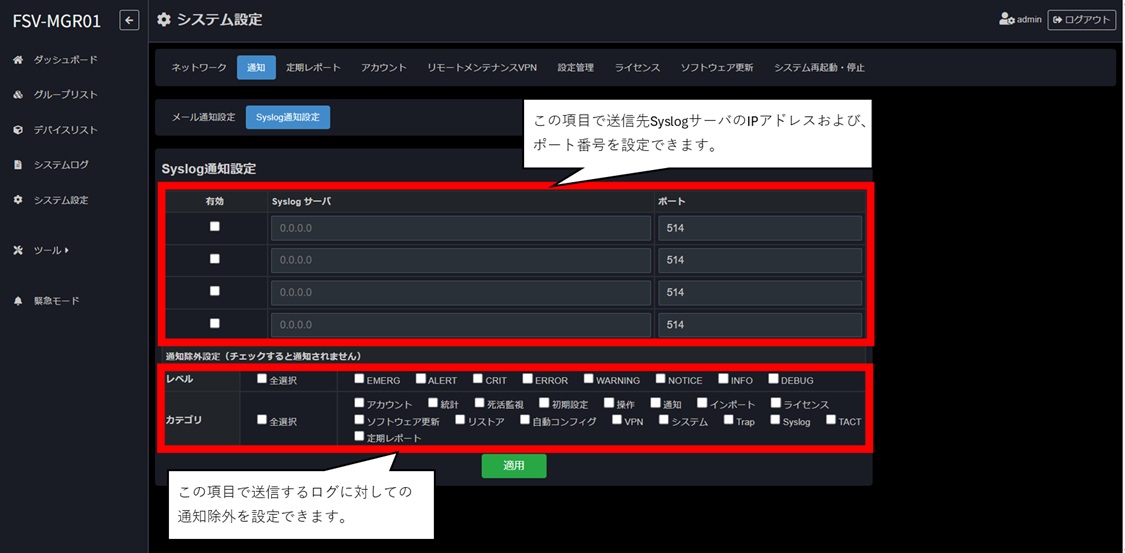The height and width of the screenshot is (553, 1125).
Task: Click the green 適用 button
Action: point(514,465)
